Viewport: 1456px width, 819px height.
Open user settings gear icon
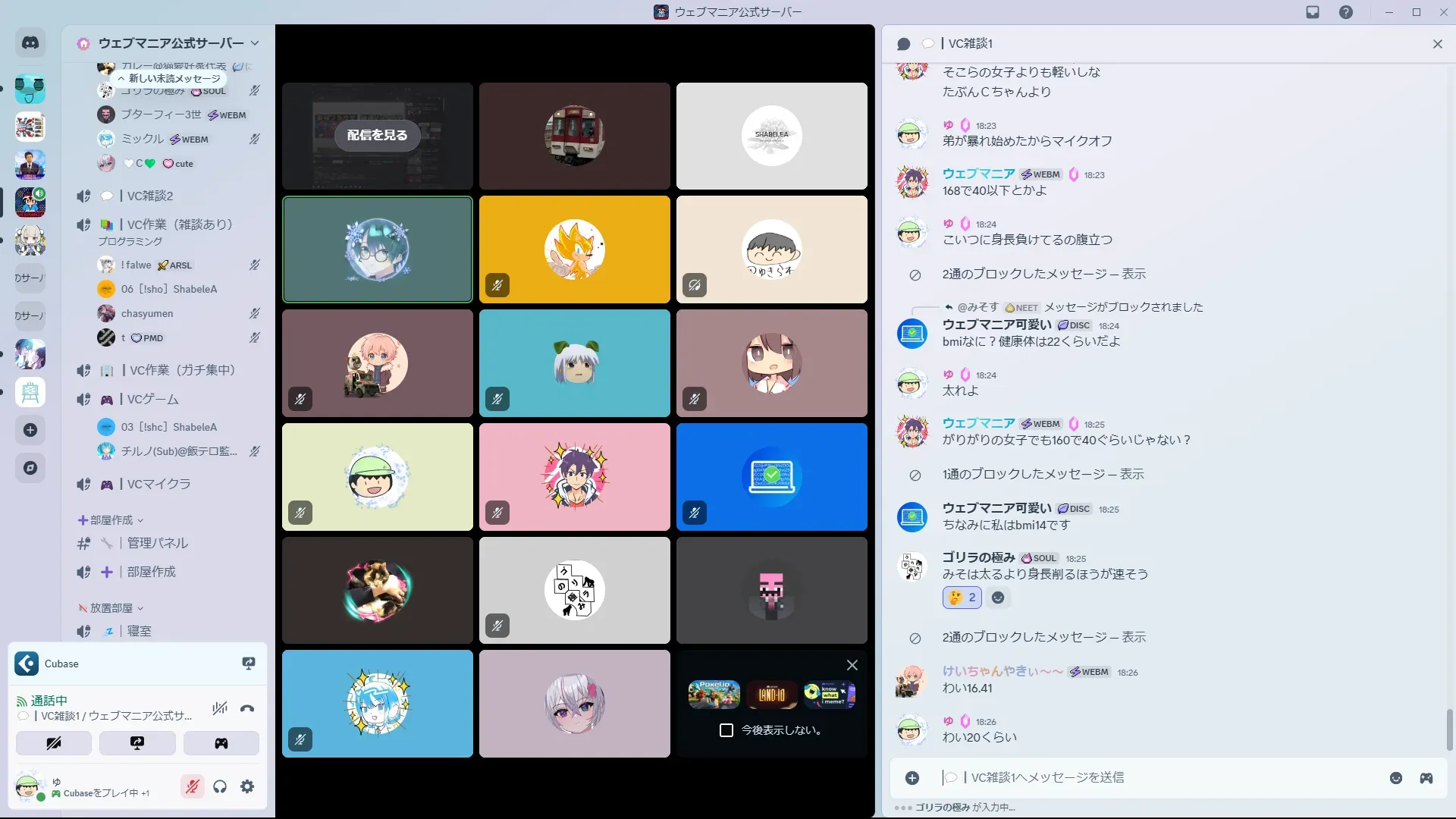247,786
